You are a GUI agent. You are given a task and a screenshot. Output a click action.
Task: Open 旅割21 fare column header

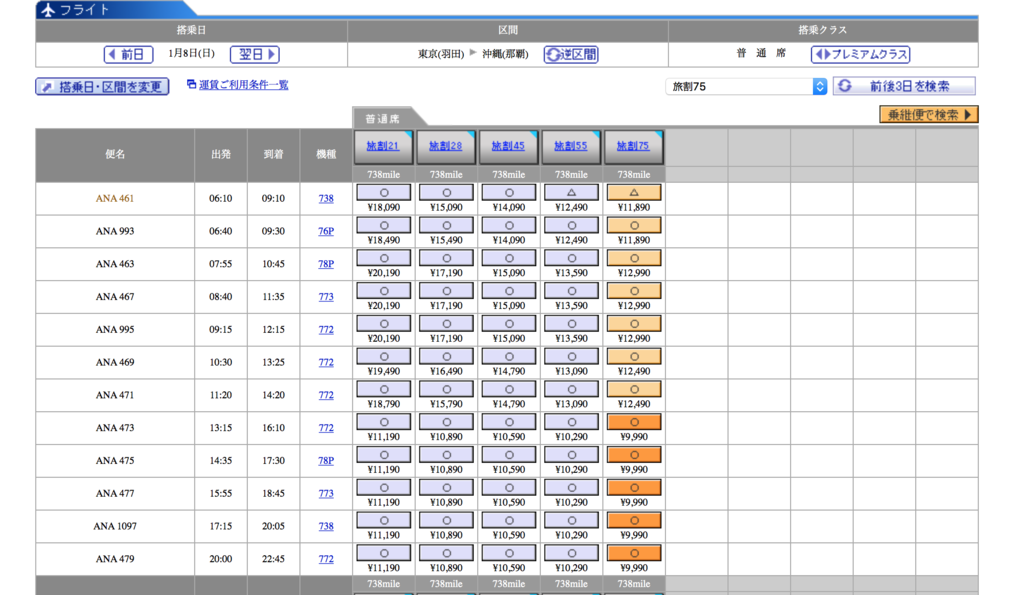pos(383,146)
